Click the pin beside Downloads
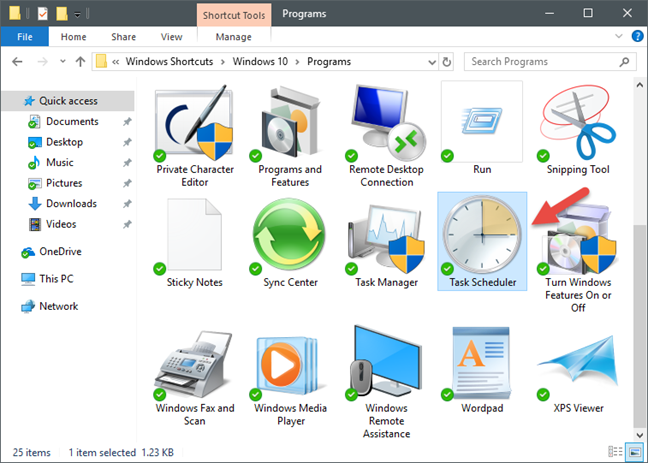Image resolution: width=648 pixels, height=463 pixels. tap(127, 204)
